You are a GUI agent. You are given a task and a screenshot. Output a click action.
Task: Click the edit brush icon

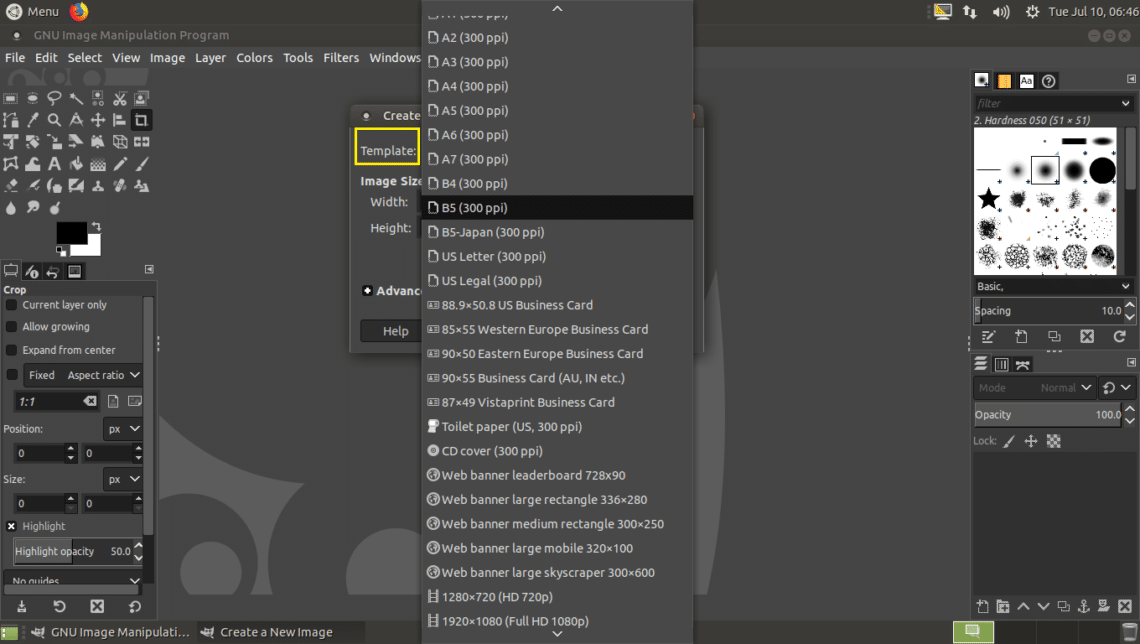click(988, 337)
